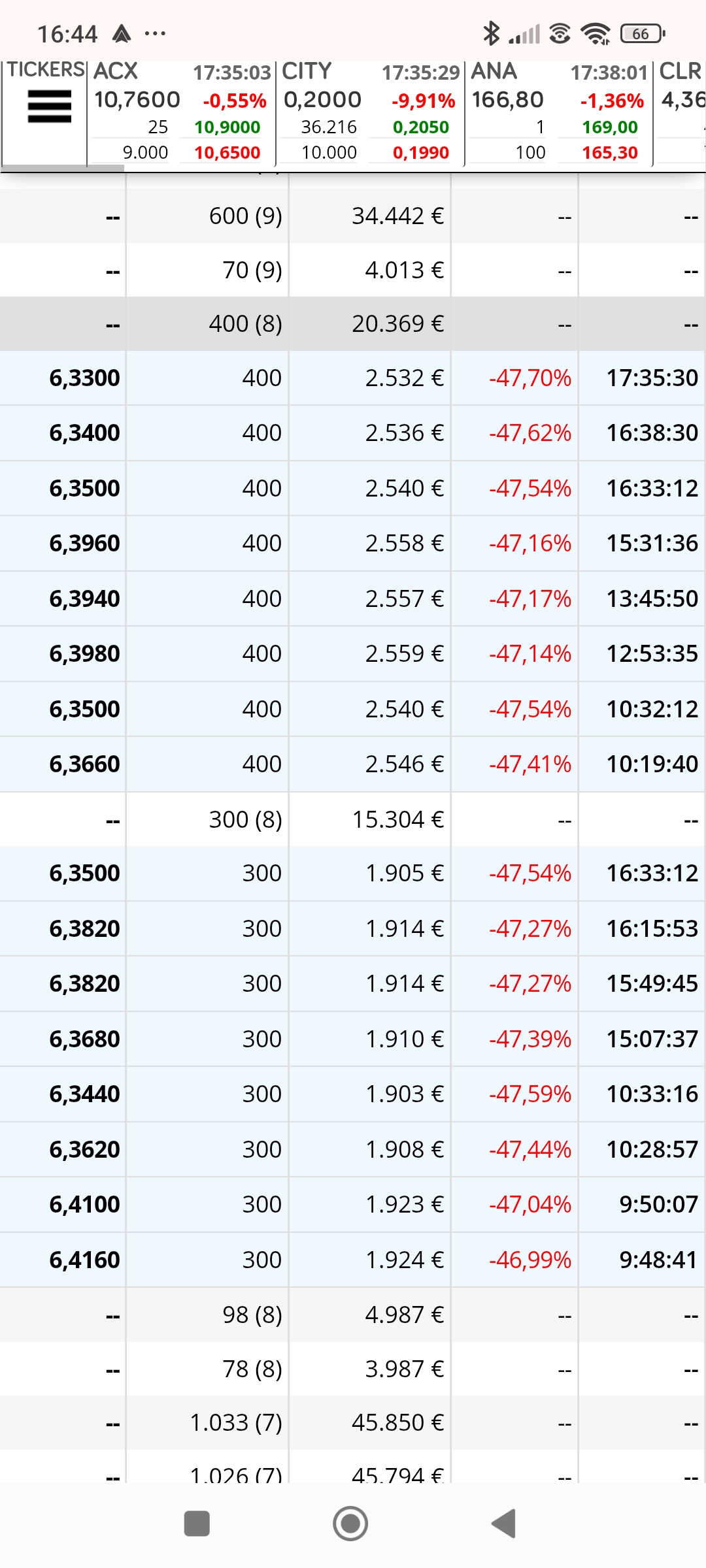Image resolution: width=706 pixels, height=1568 pixels.
Task: Tap the Android recent apps square
Action: tap(197, 1524)
